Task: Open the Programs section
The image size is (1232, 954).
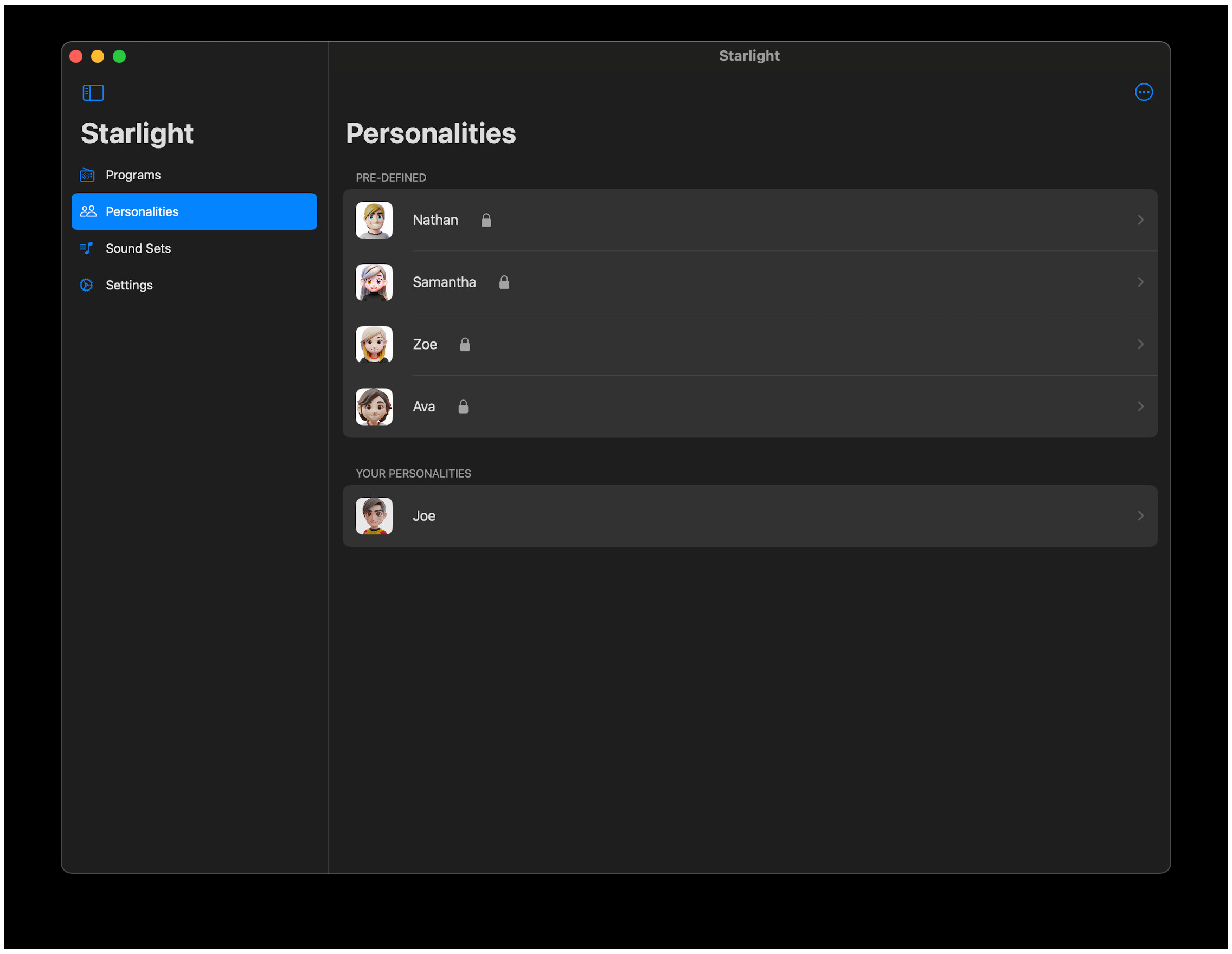Action: click(x=133, y=175)
